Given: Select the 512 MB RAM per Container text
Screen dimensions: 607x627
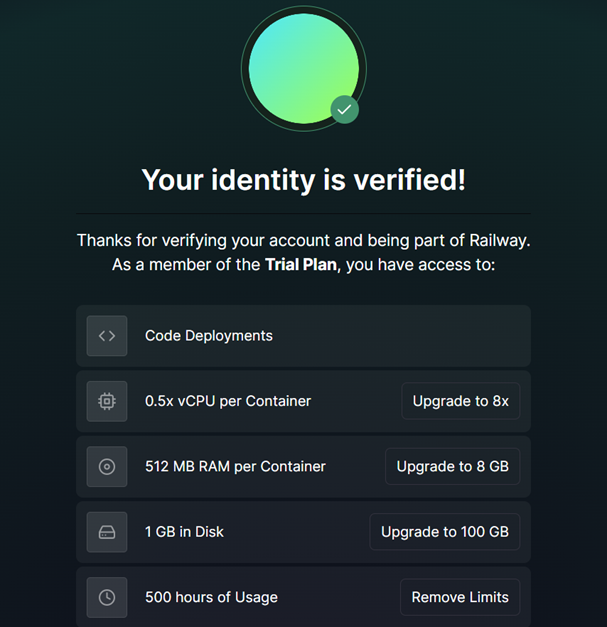Looking at the screenshot, I should click(236, 467).
